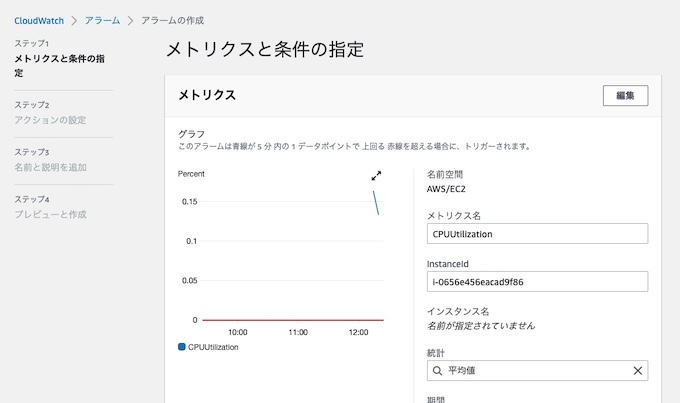Viewport: 680px width, 403px height.
Task: Open the CloudWatch breadcrumb link
Action: (39, 20)
